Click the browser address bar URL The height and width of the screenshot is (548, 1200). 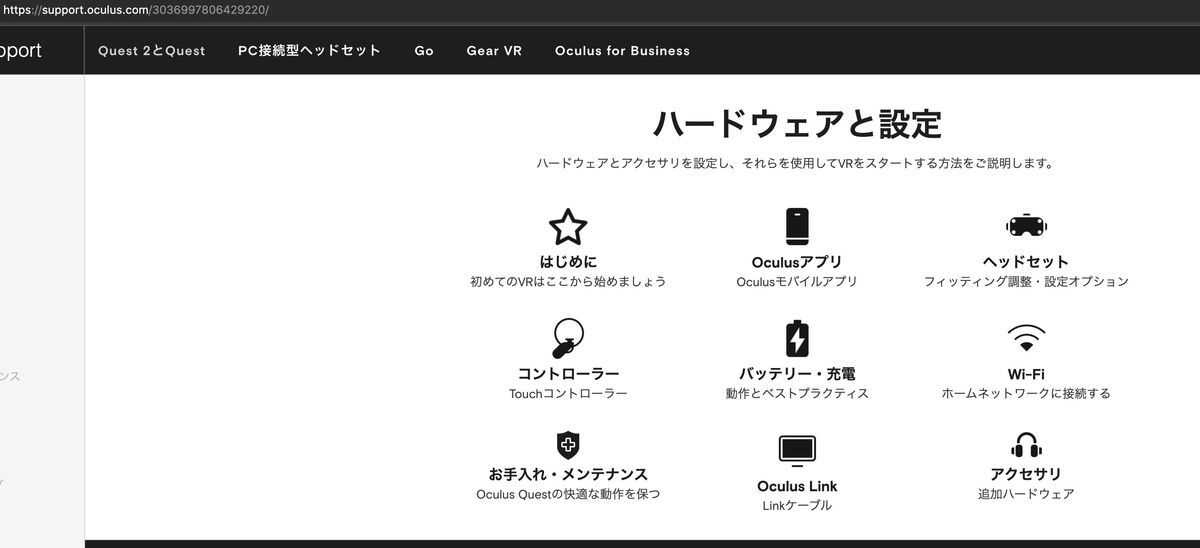click(x=135, y=9)
